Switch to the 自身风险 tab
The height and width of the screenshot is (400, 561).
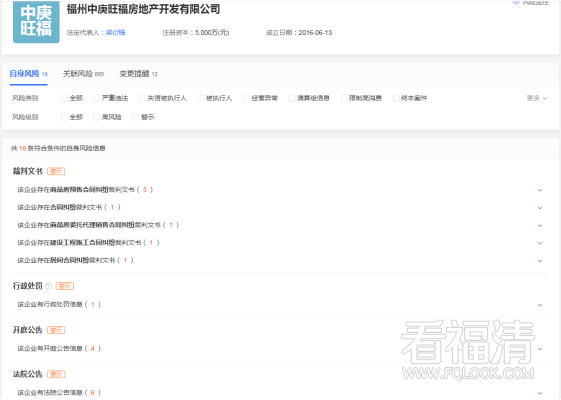pyautogui.click(x=28, y=74)
